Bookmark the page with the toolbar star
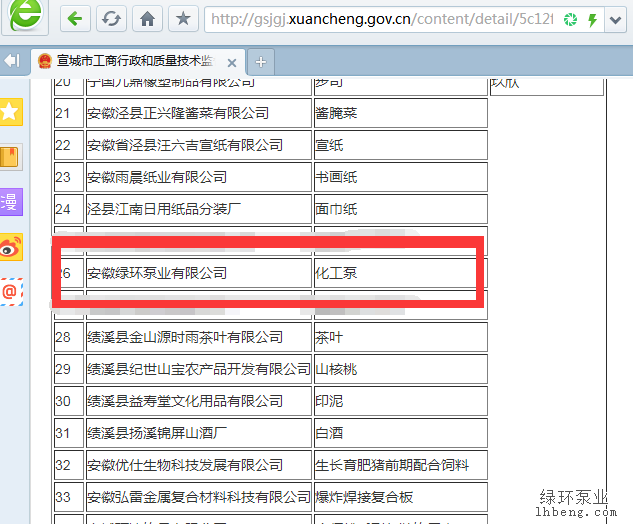The width and height of the screenshot is (633, 524). (x=182, y=19)
